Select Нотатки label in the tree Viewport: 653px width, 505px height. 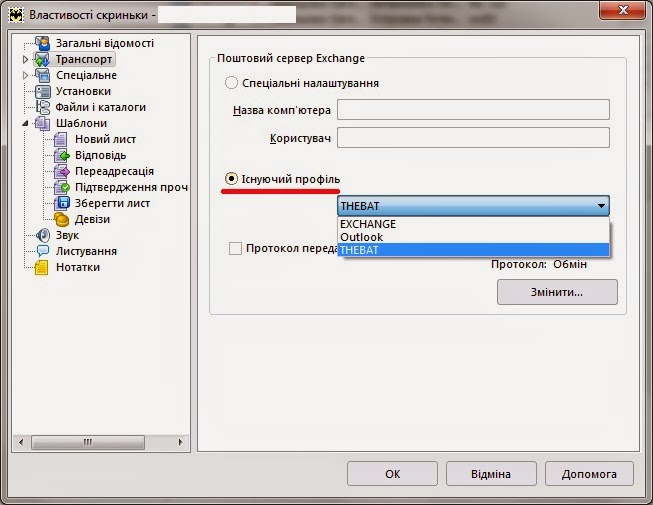(x=78, y=267)
